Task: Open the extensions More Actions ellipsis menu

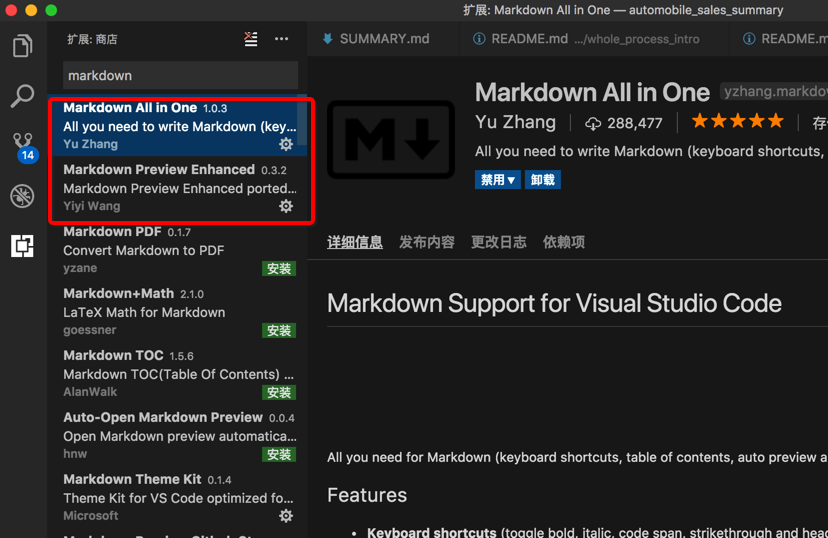Action: point(281,39)
